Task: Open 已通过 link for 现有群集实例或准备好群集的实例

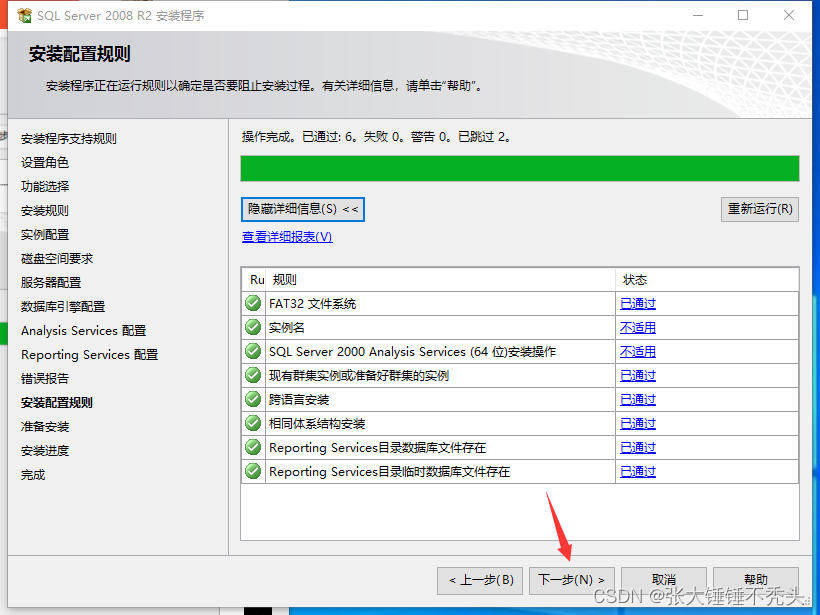Action: [x=637, y=376]
